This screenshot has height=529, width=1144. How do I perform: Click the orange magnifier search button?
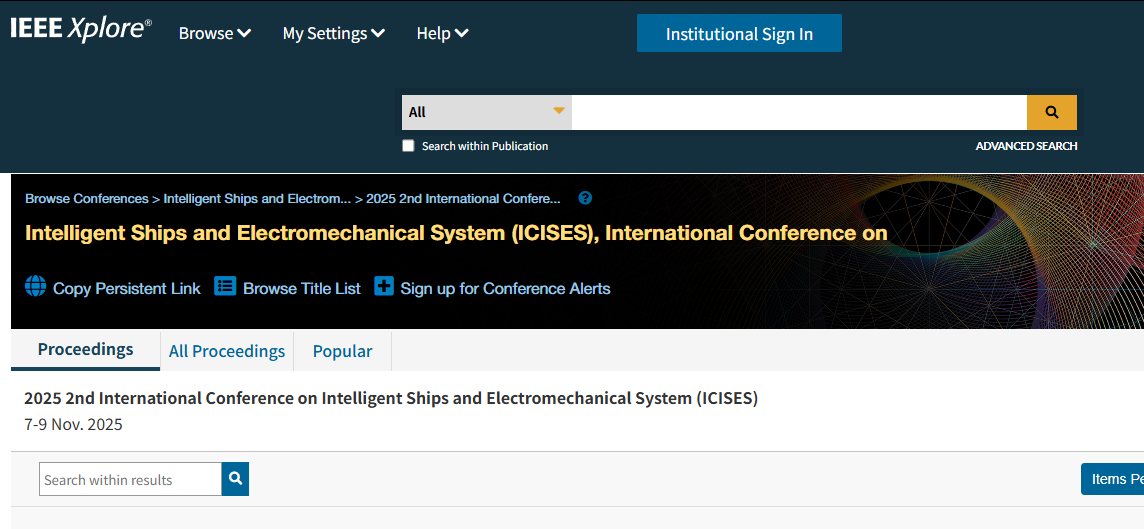coord(1051,112)
